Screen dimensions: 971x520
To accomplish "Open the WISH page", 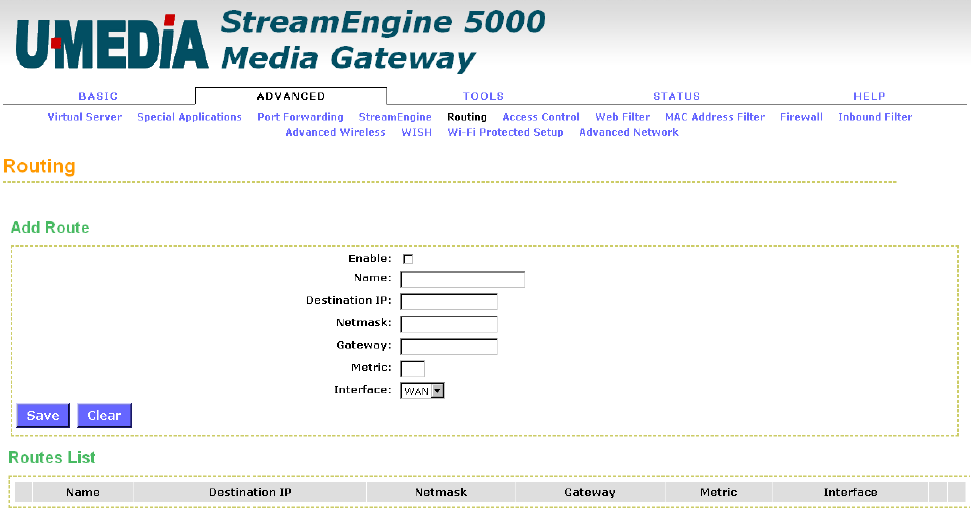I will coord(416,132).
